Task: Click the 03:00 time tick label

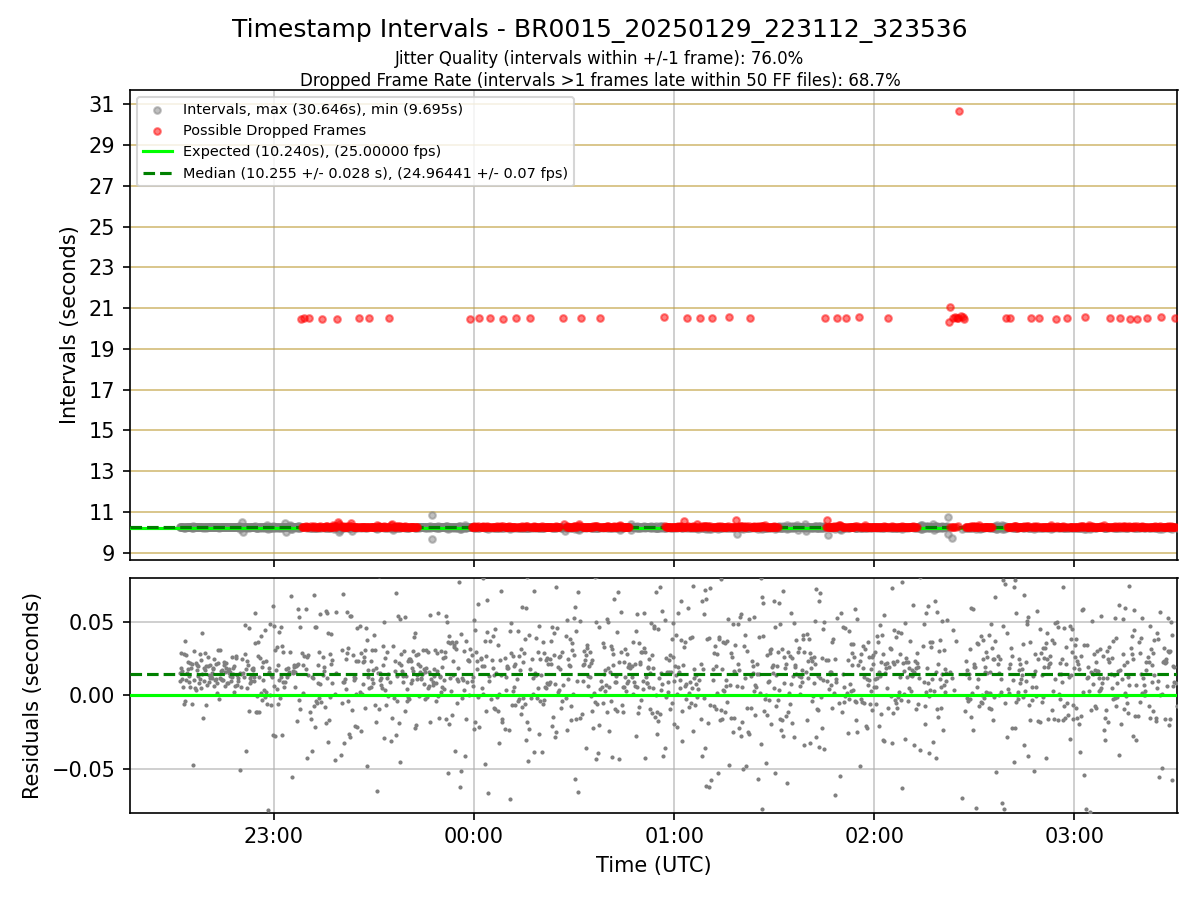Action: click(1074, 834)
